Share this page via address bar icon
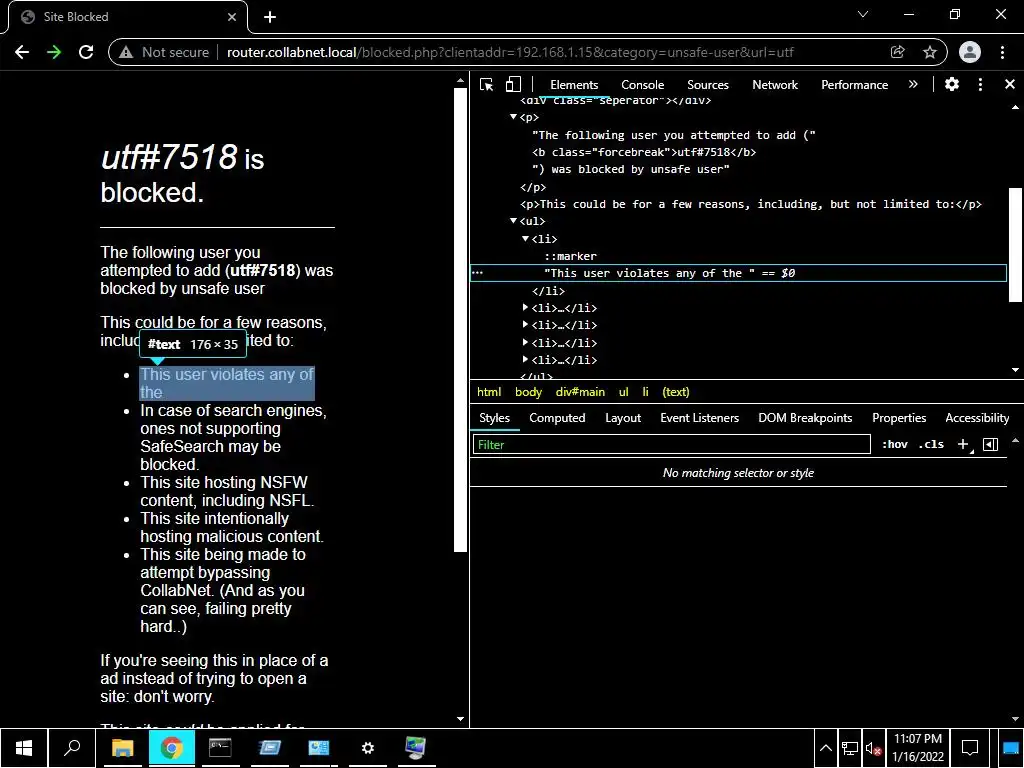The image size is (1024, 768). tap(897, 52)
